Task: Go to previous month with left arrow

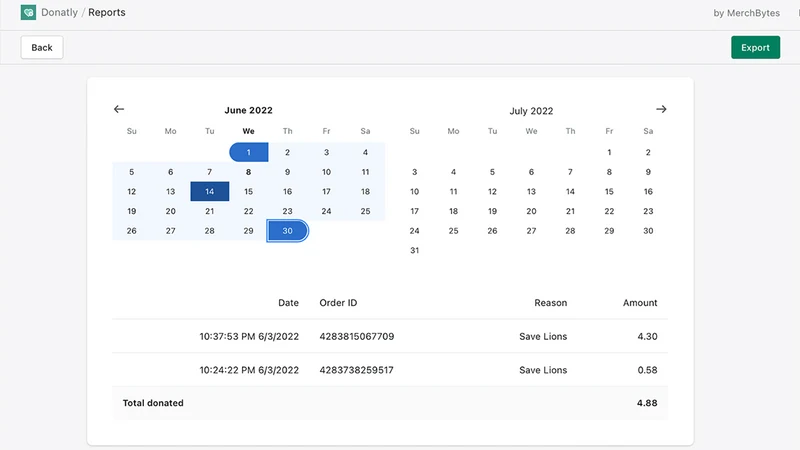Action: click(119, 109)
